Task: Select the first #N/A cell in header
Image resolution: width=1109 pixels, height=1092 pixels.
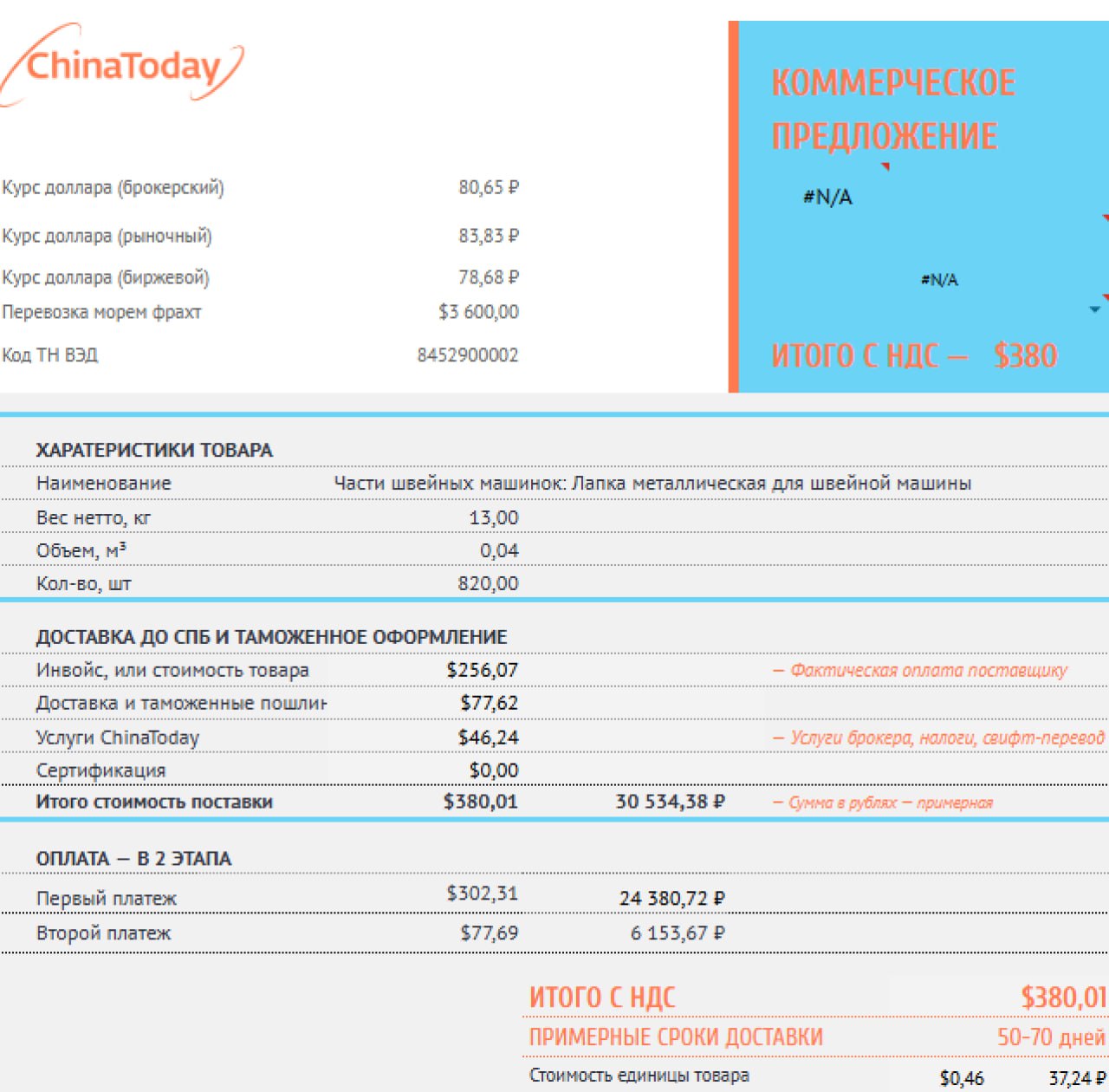Action: coord(827,198)
